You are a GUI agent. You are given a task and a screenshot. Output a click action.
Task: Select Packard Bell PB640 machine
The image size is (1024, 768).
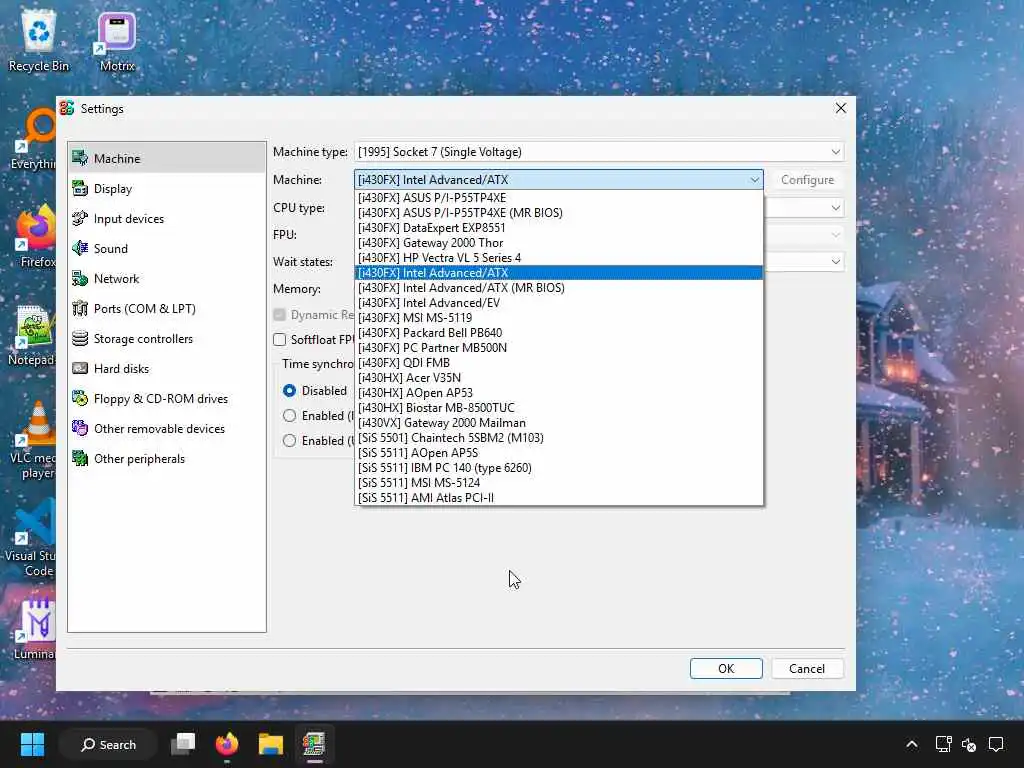click(558, 332)
